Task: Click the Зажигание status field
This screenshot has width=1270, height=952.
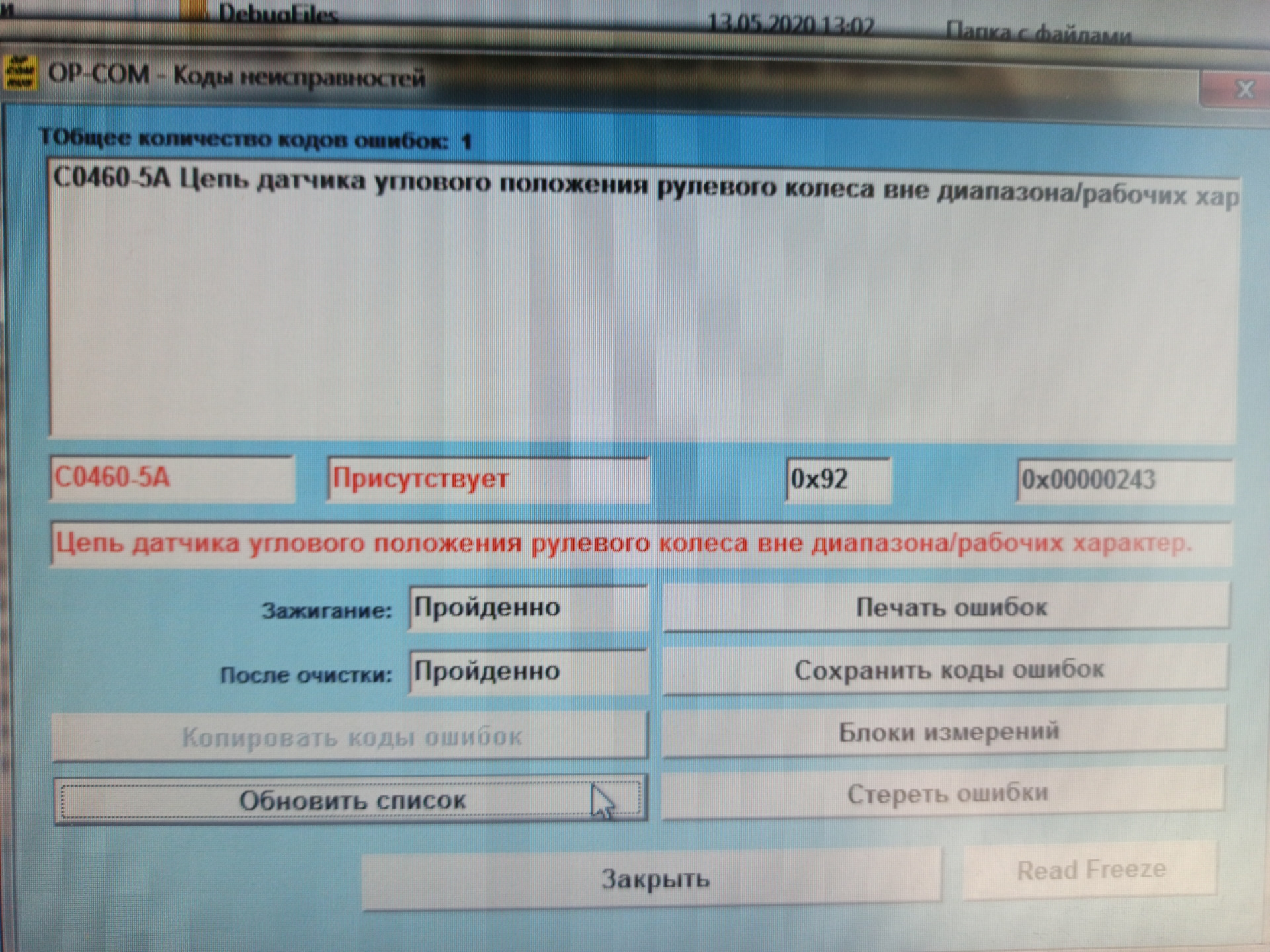Action: point(528,608)
